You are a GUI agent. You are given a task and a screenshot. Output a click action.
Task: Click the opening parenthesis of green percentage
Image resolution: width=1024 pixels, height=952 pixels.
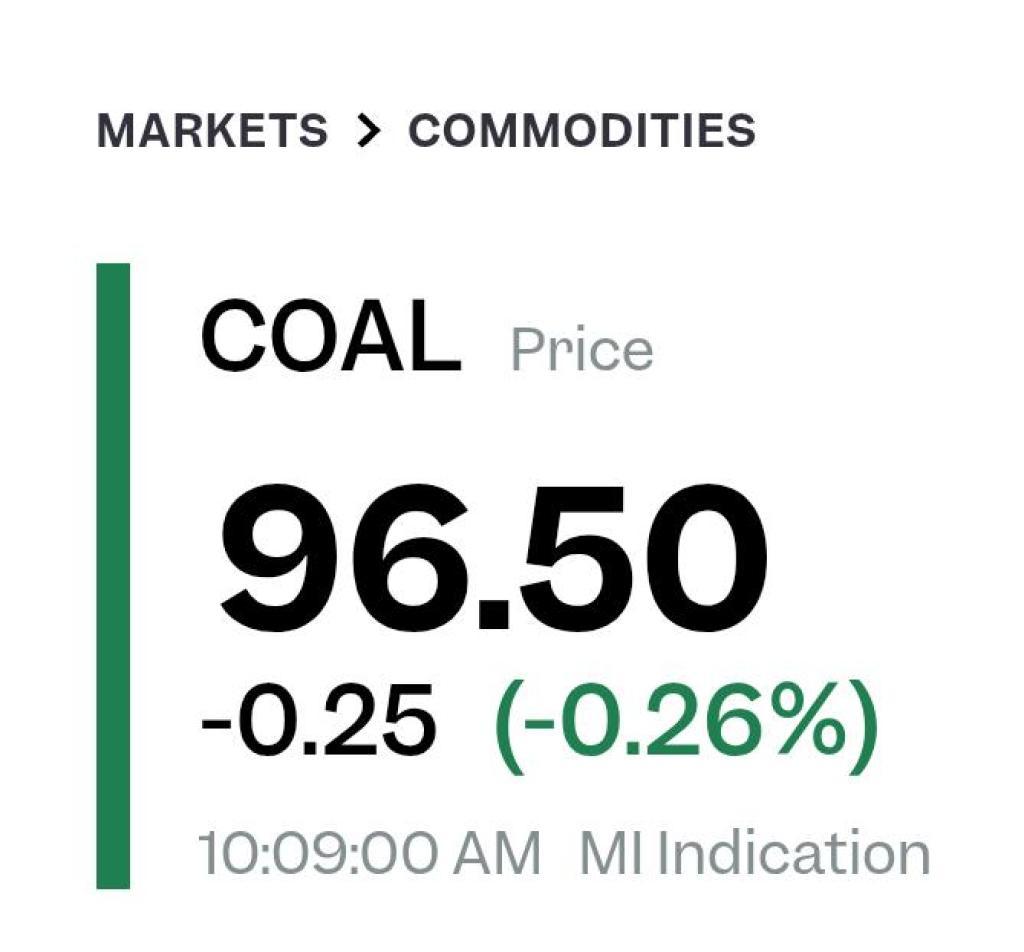tap(506, 719)
